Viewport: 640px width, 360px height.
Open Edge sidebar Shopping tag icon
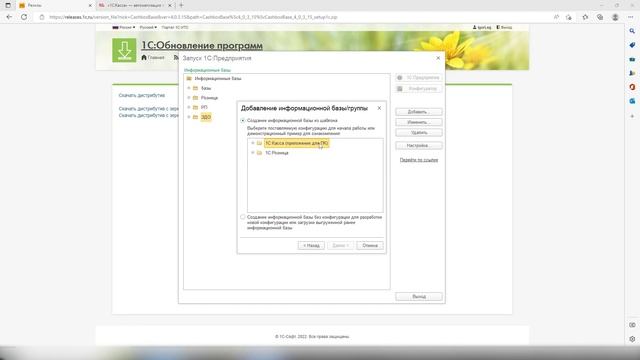tap(632, 45)
